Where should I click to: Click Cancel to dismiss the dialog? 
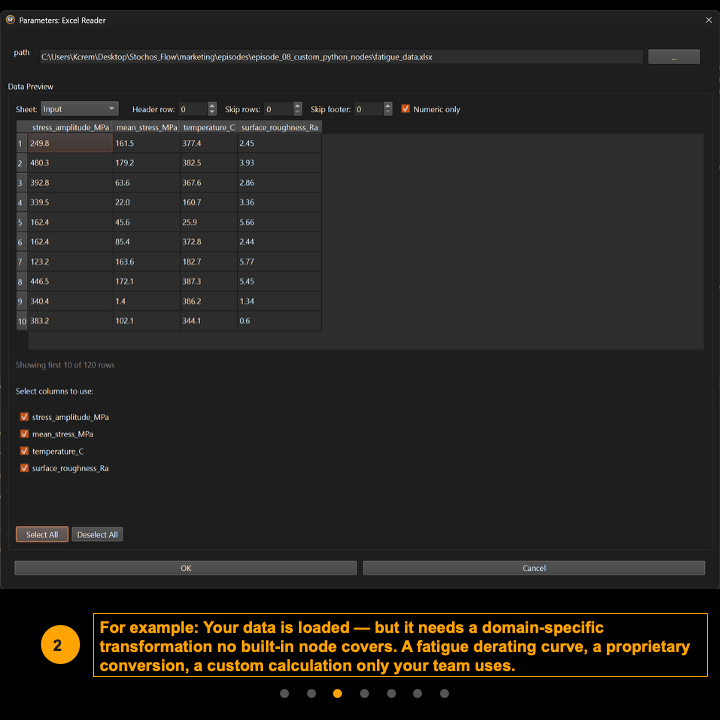(x=534, y=568)
